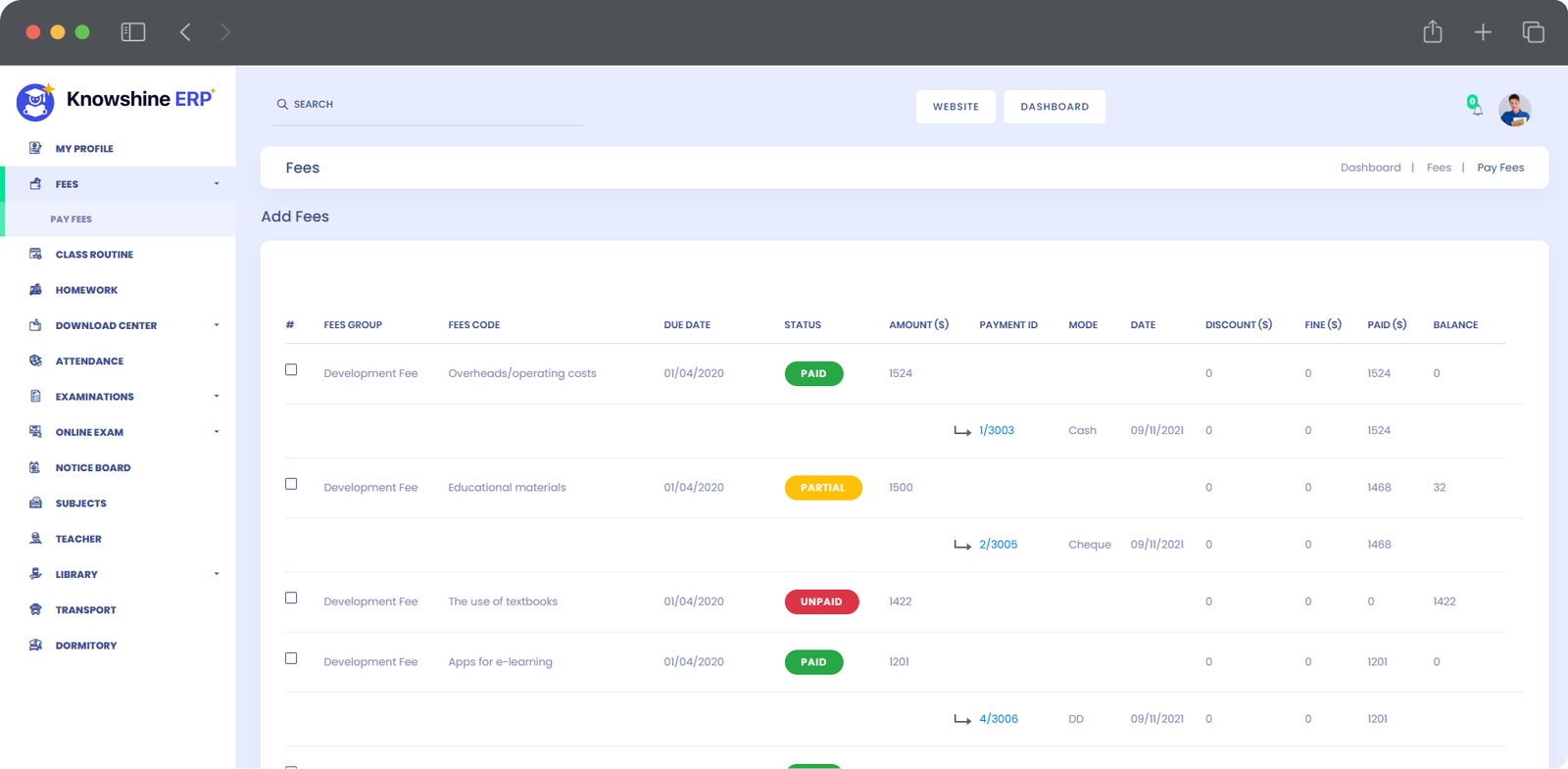Image resolution: width=1568 pixels, height=769 pixels.
Task: Toggle the browser sidebar panel icon
Action: (133, 32)
